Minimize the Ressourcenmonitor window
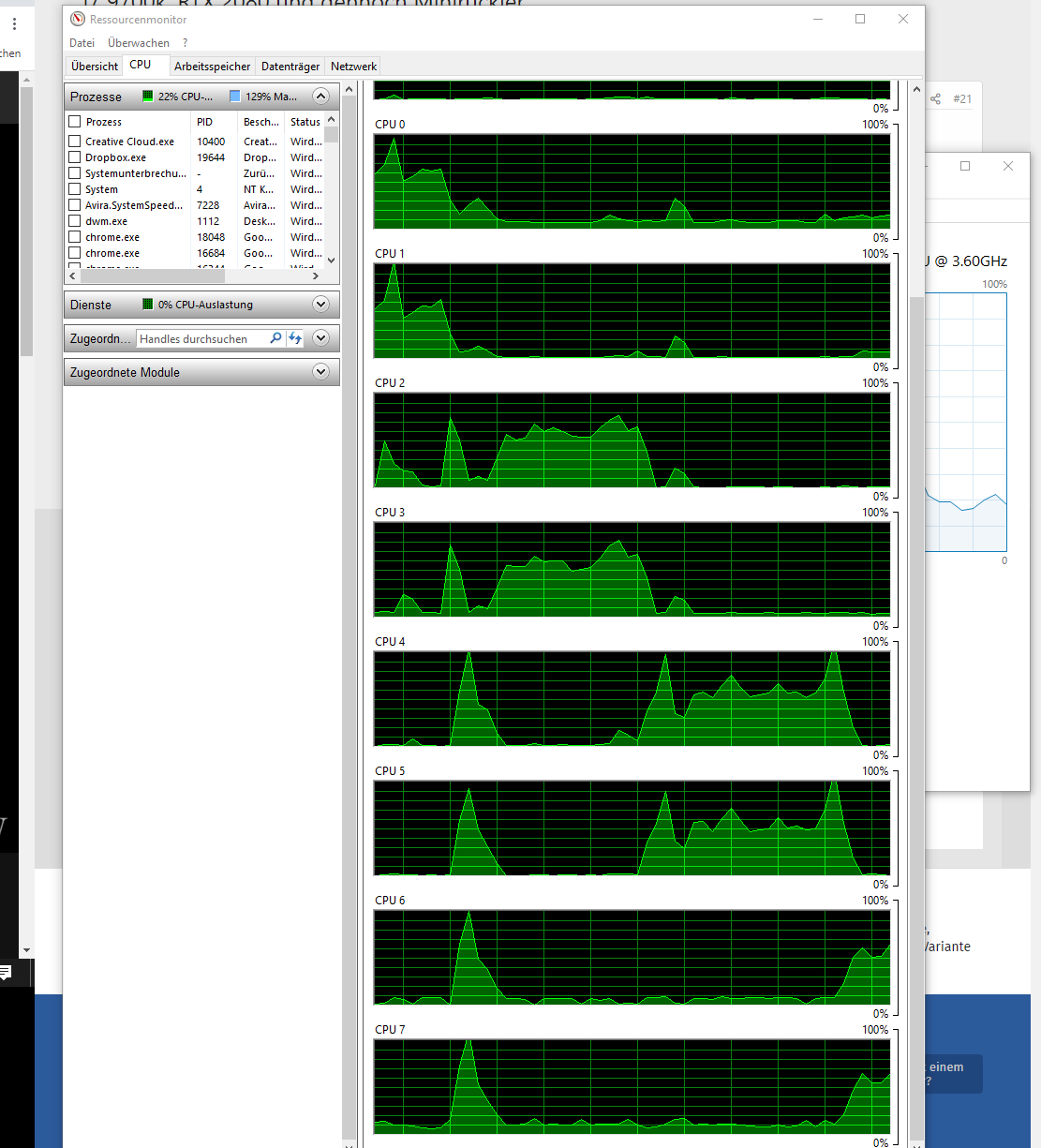The width and height of the screenshot is (1041, 1148). tap(818, 19)
